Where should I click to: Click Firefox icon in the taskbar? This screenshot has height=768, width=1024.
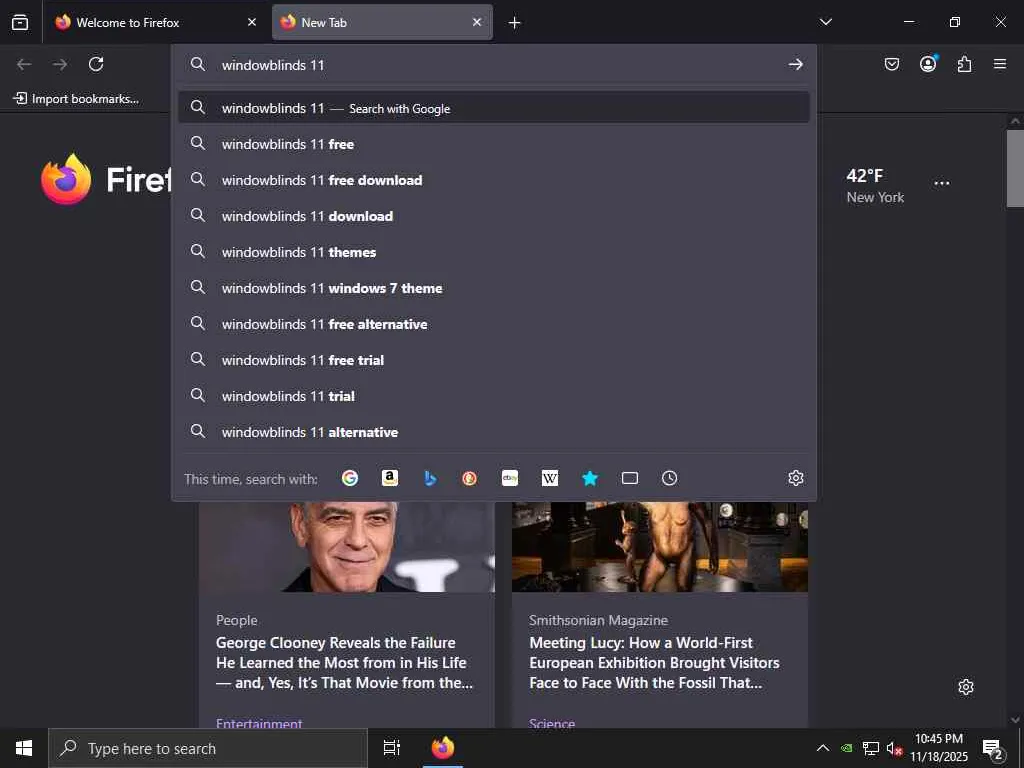pos(443,748)
